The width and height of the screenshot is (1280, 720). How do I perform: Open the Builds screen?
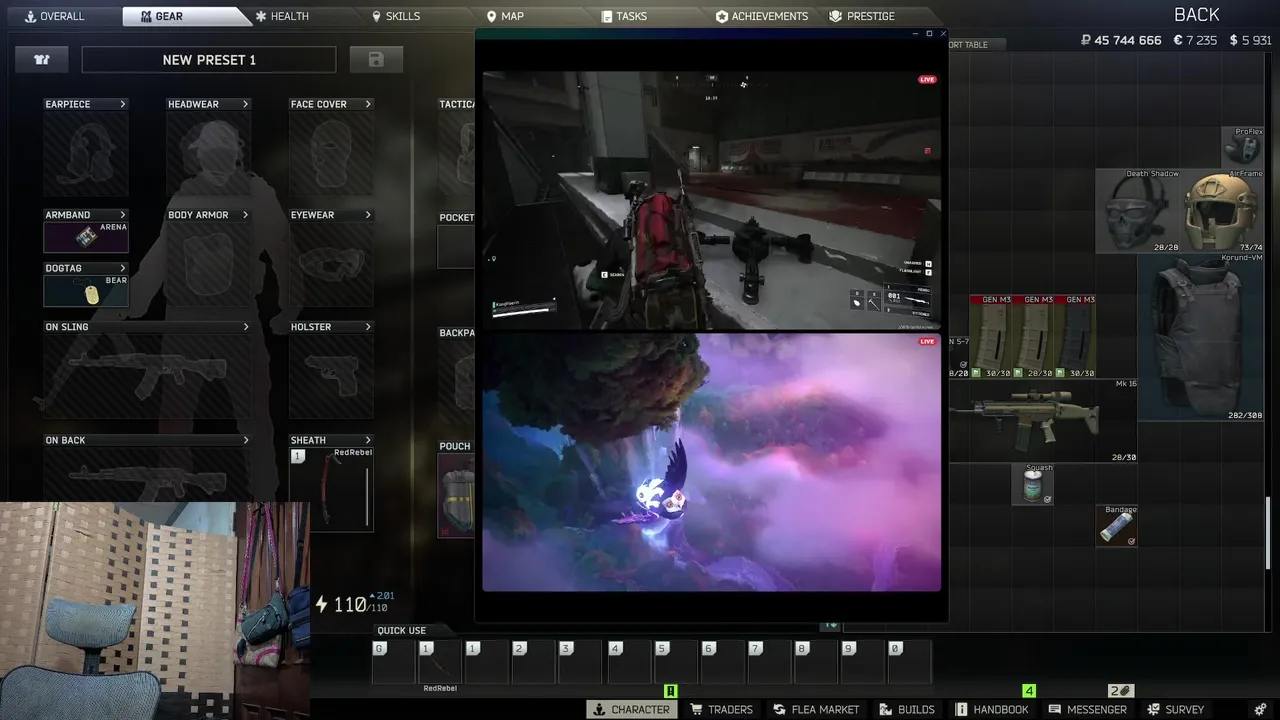pos(907,709)
